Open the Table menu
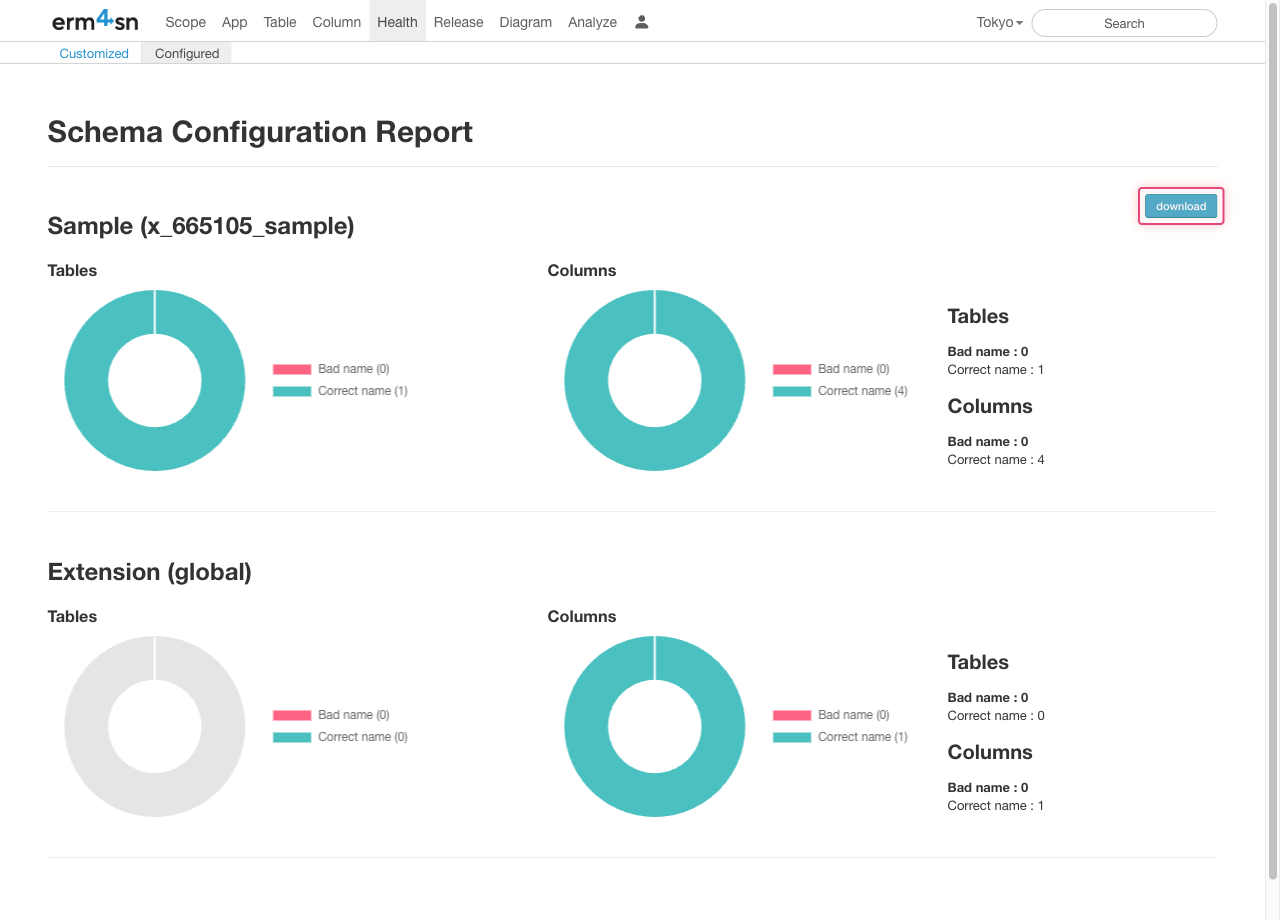The width and height of the screenshot is (1280, 920). 280,22
